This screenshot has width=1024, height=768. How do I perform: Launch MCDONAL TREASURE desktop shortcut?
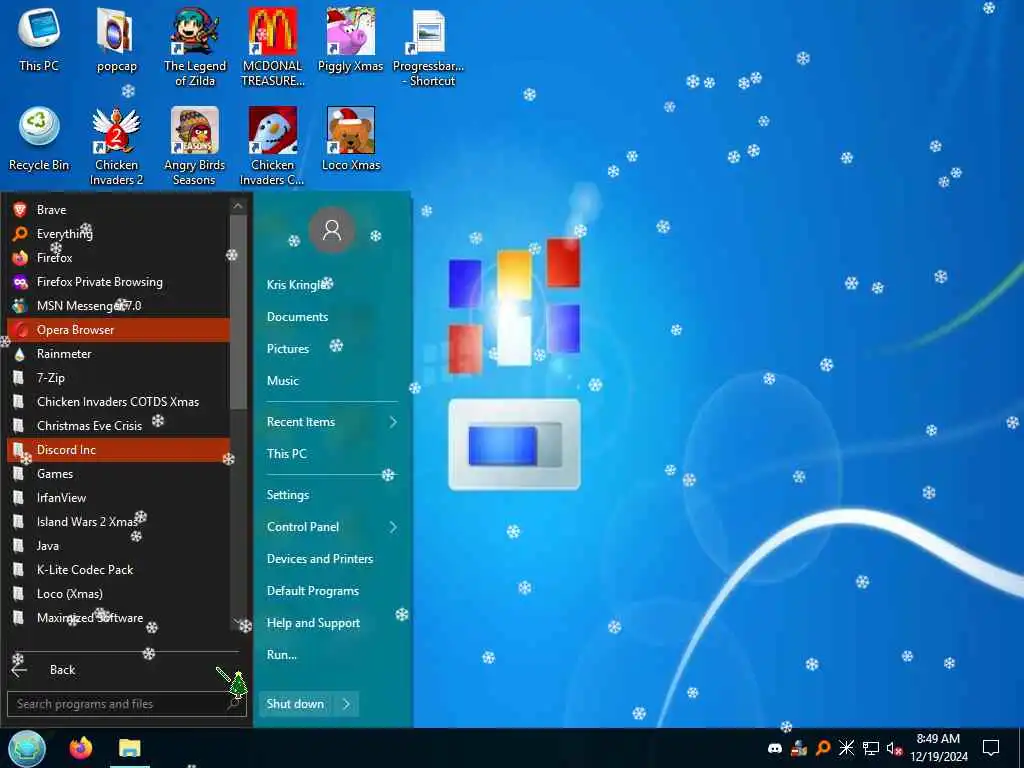(x=273, y=47)
